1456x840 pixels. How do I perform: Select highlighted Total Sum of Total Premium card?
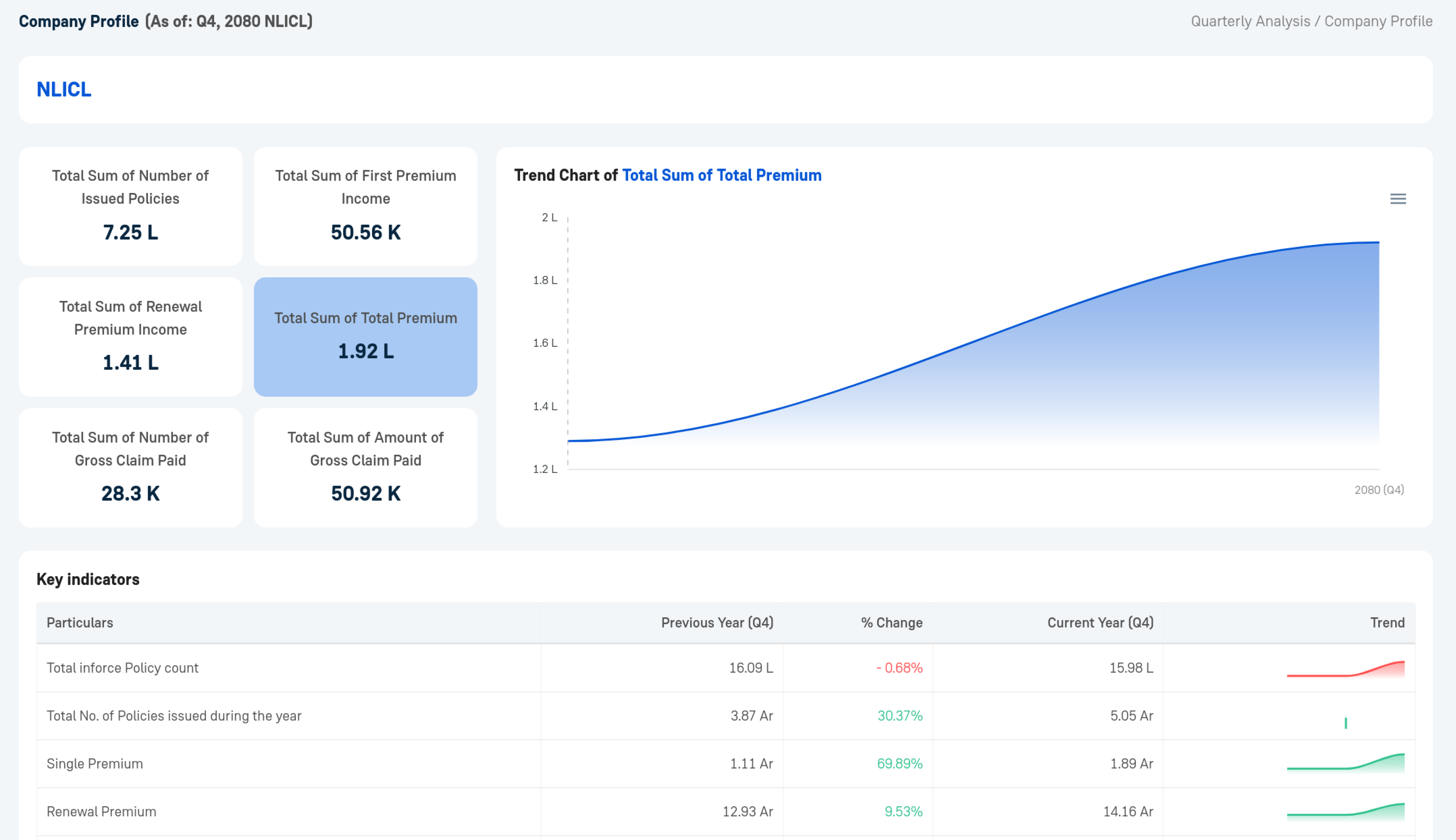(365, 337)
